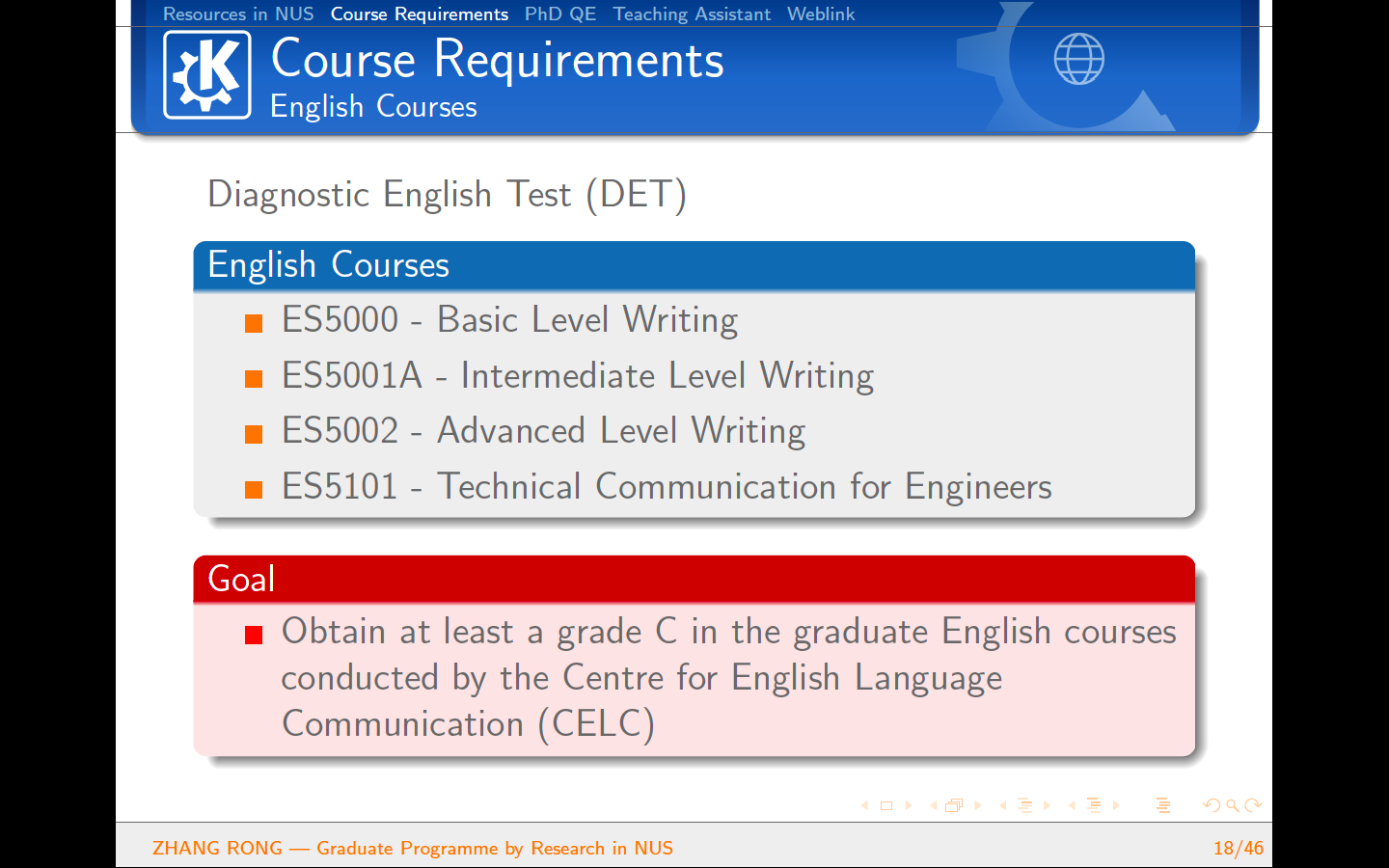
Task: Open the Resources in NUS section
Action: point(238,14)
